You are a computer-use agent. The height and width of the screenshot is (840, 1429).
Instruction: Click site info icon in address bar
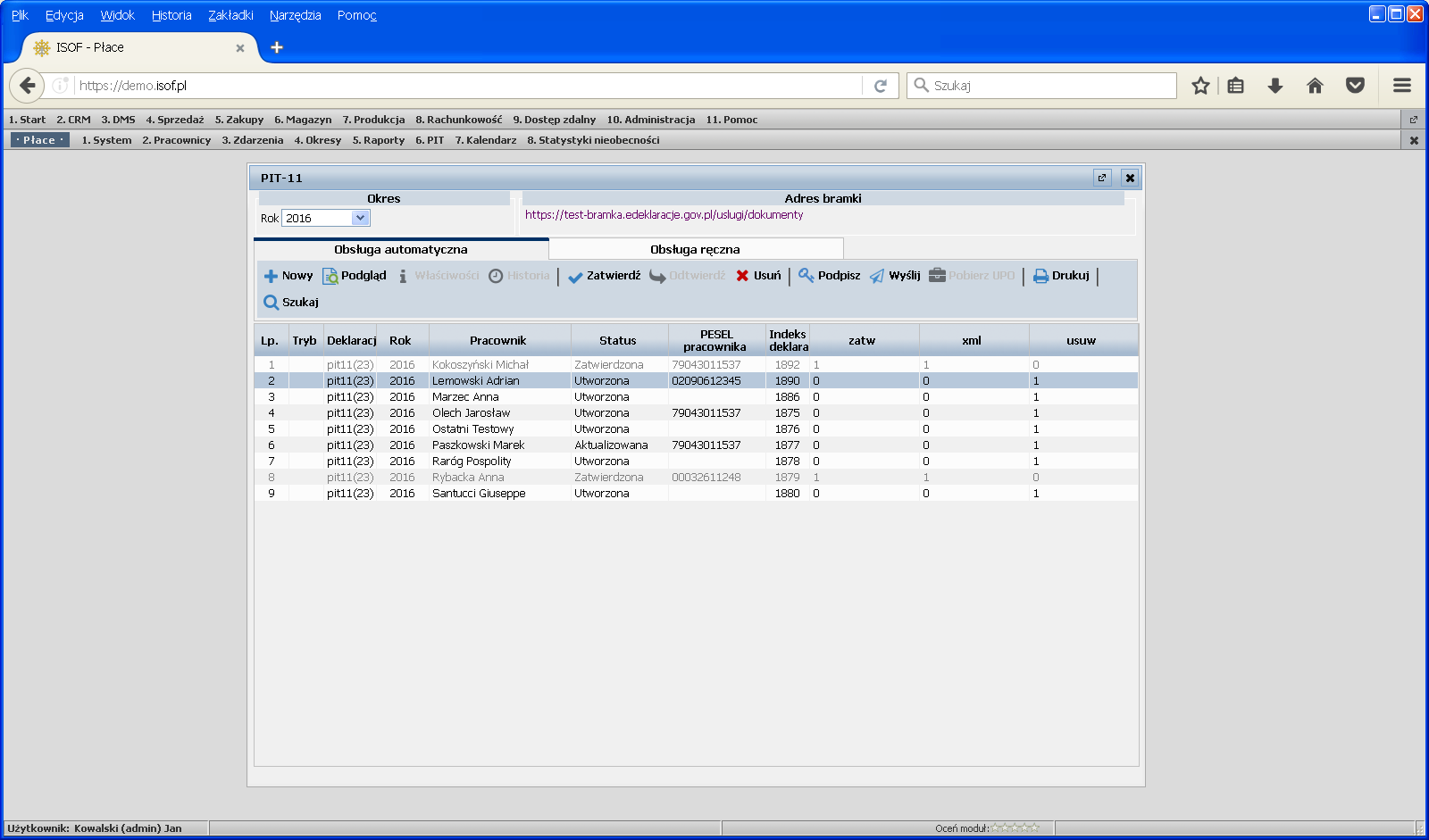60,86
